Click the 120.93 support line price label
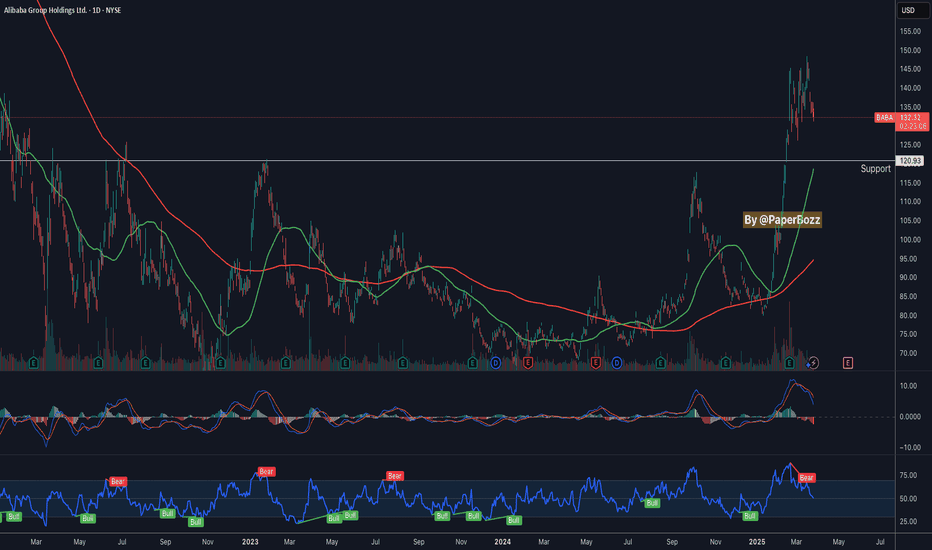 click(x=910, y=161)
